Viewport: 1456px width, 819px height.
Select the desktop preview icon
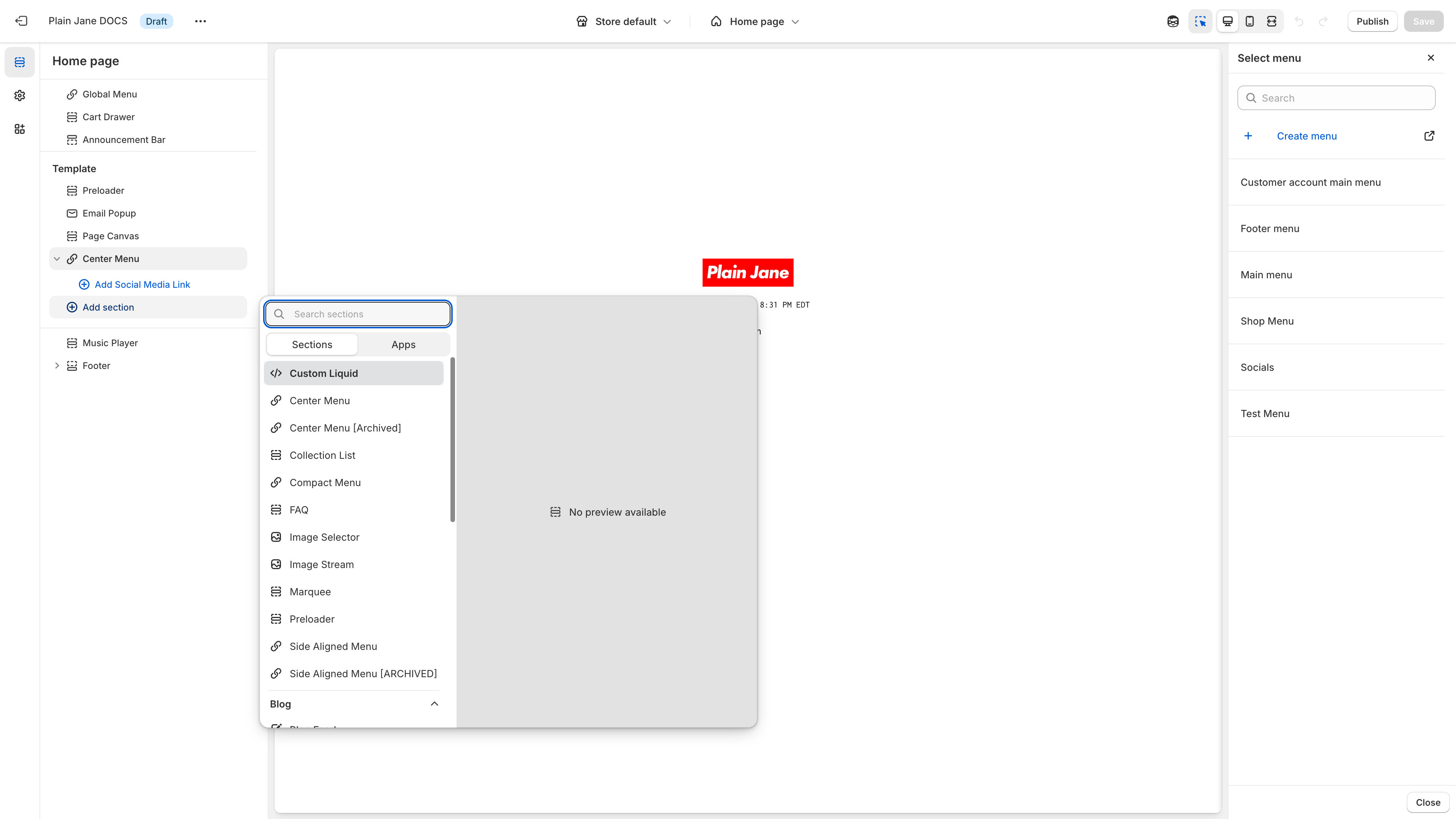click(1228, 21)
